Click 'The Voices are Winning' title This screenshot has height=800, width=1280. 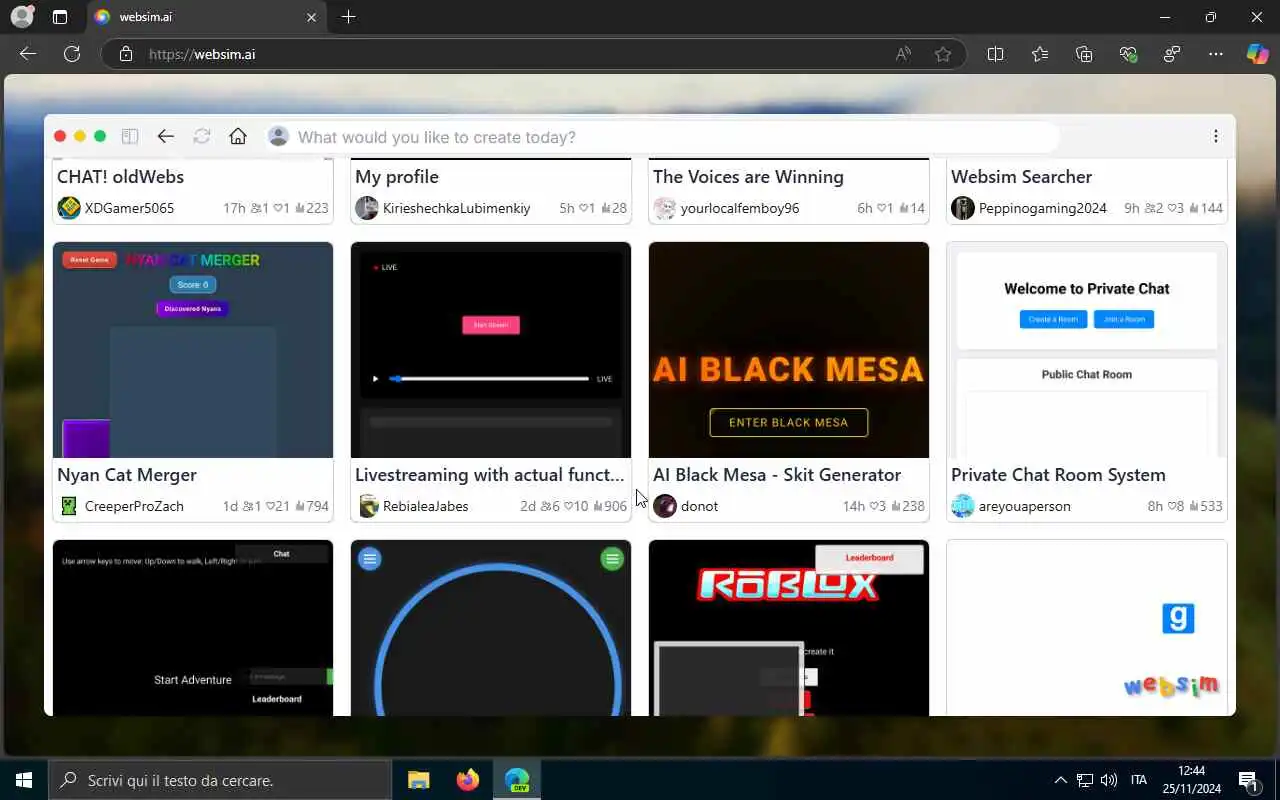click(748, 177)
